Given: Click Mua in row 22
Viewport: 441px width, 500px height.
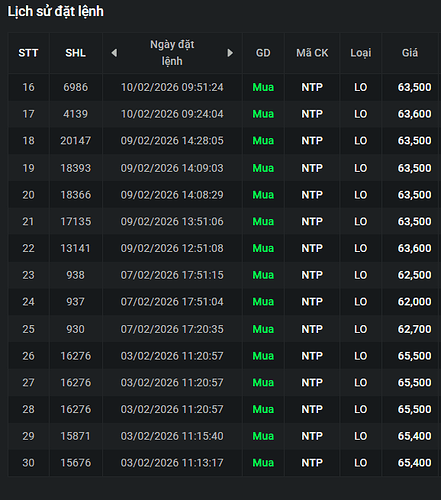Looking at the screenshot, I should click(x=263, y=248).
